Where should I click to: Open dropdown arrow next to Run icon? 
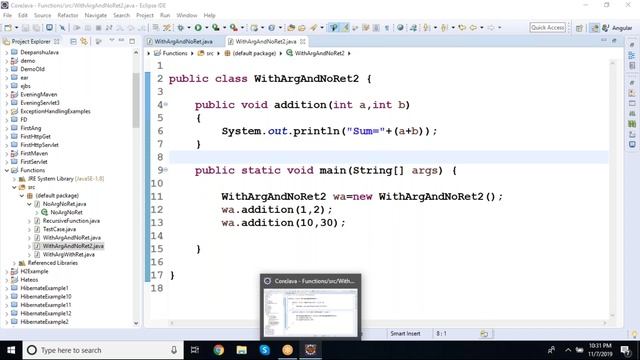206,28
